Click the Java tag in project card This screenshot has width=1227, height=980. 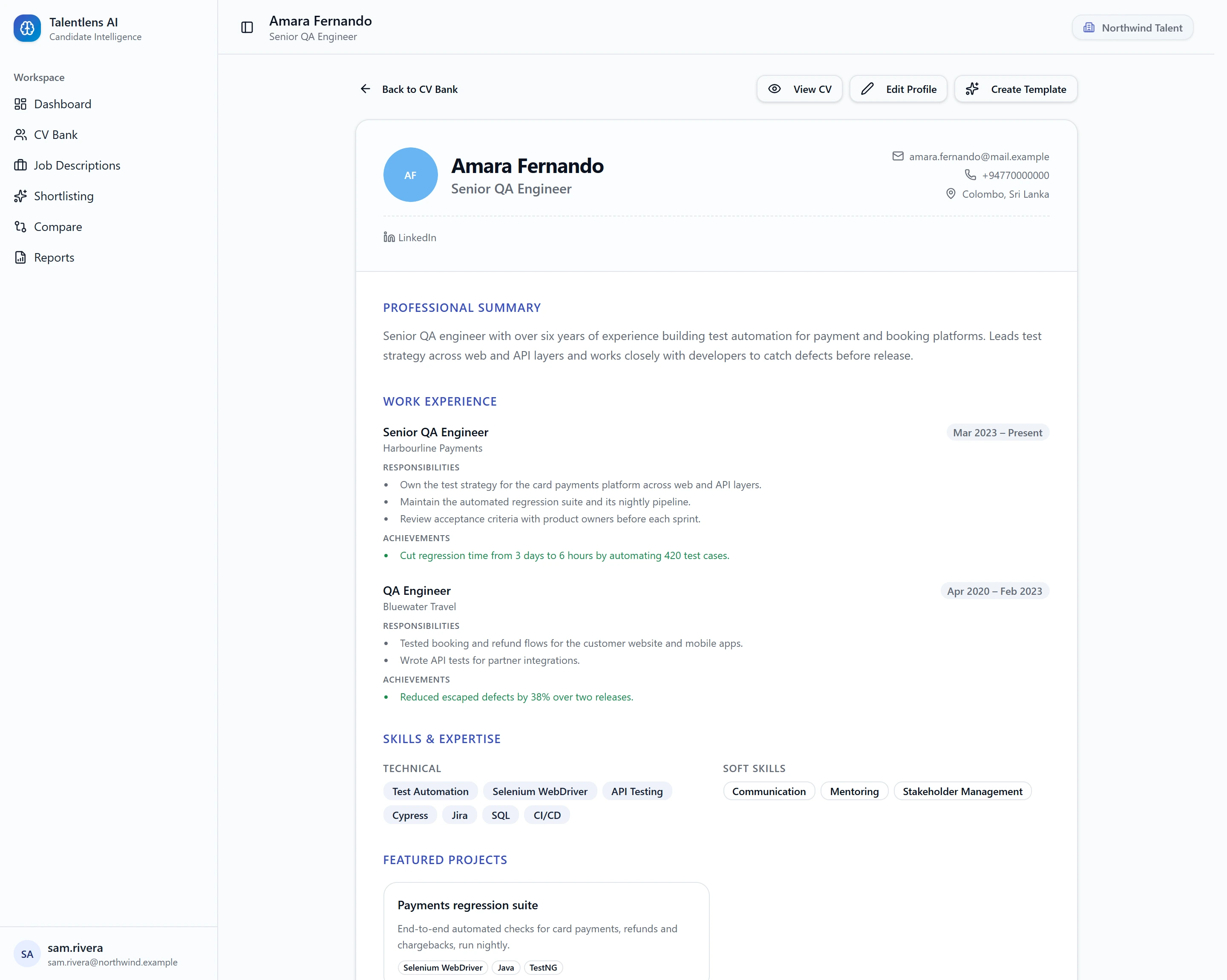[x=505, y=968]
